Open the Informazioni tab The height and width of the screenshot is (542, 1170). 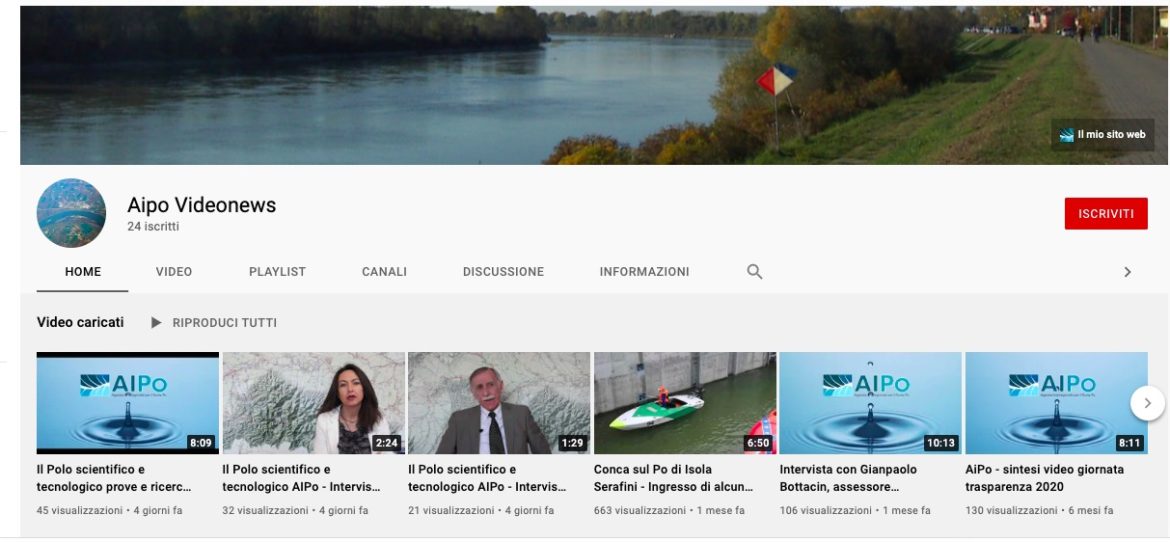(x=644, y=271)
